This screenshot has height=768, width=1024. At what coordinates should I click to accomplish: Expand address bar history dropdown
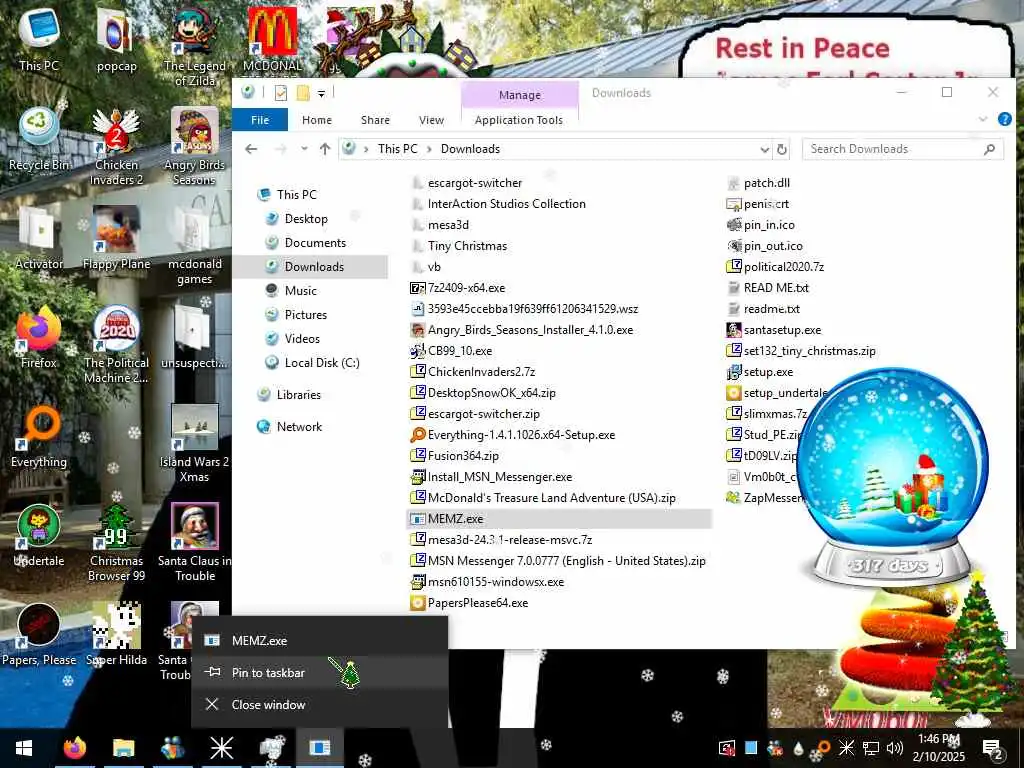pos(765,150)
